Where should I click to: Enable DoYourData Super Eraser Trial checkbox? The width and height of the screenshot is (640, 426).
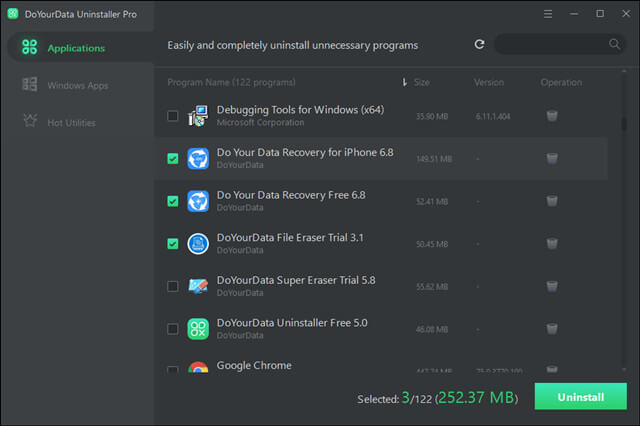click(x=173, y=286)
